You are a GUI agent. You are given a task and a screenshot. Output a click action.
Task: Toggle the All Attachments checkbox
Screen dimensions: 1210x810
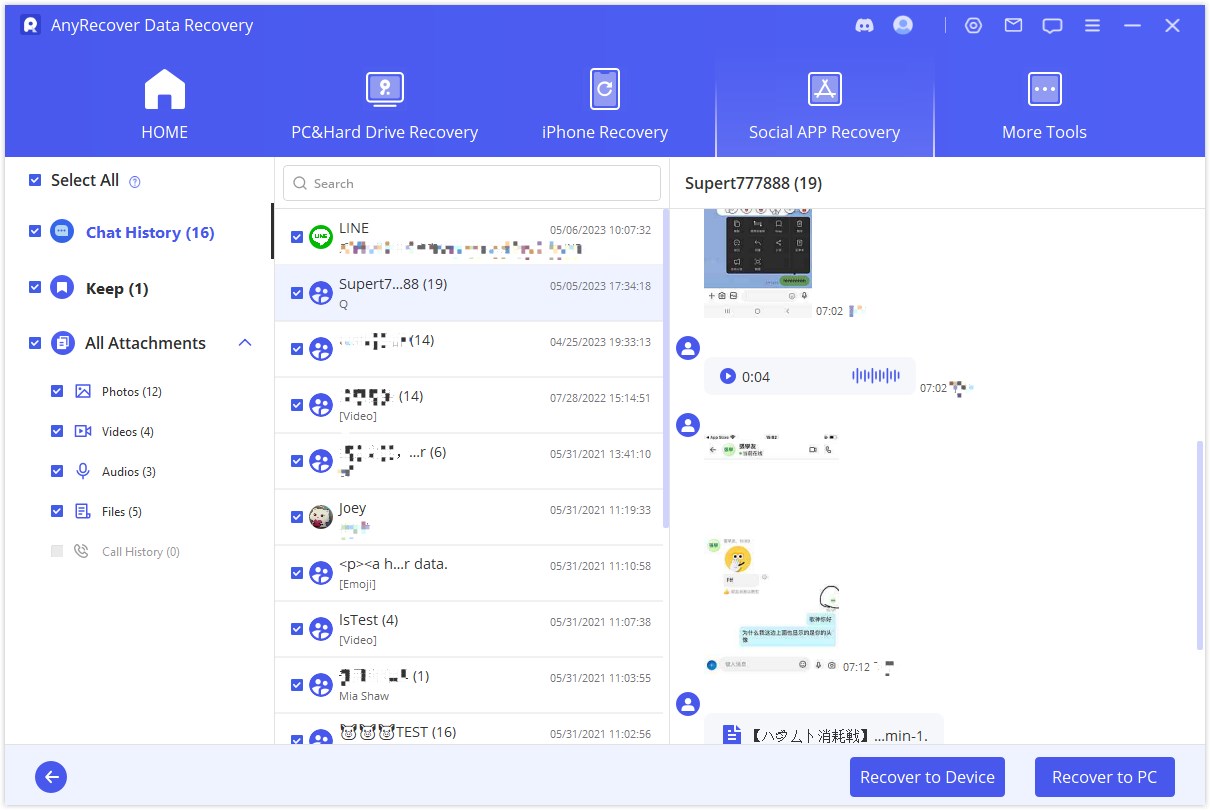pos(35,343)
